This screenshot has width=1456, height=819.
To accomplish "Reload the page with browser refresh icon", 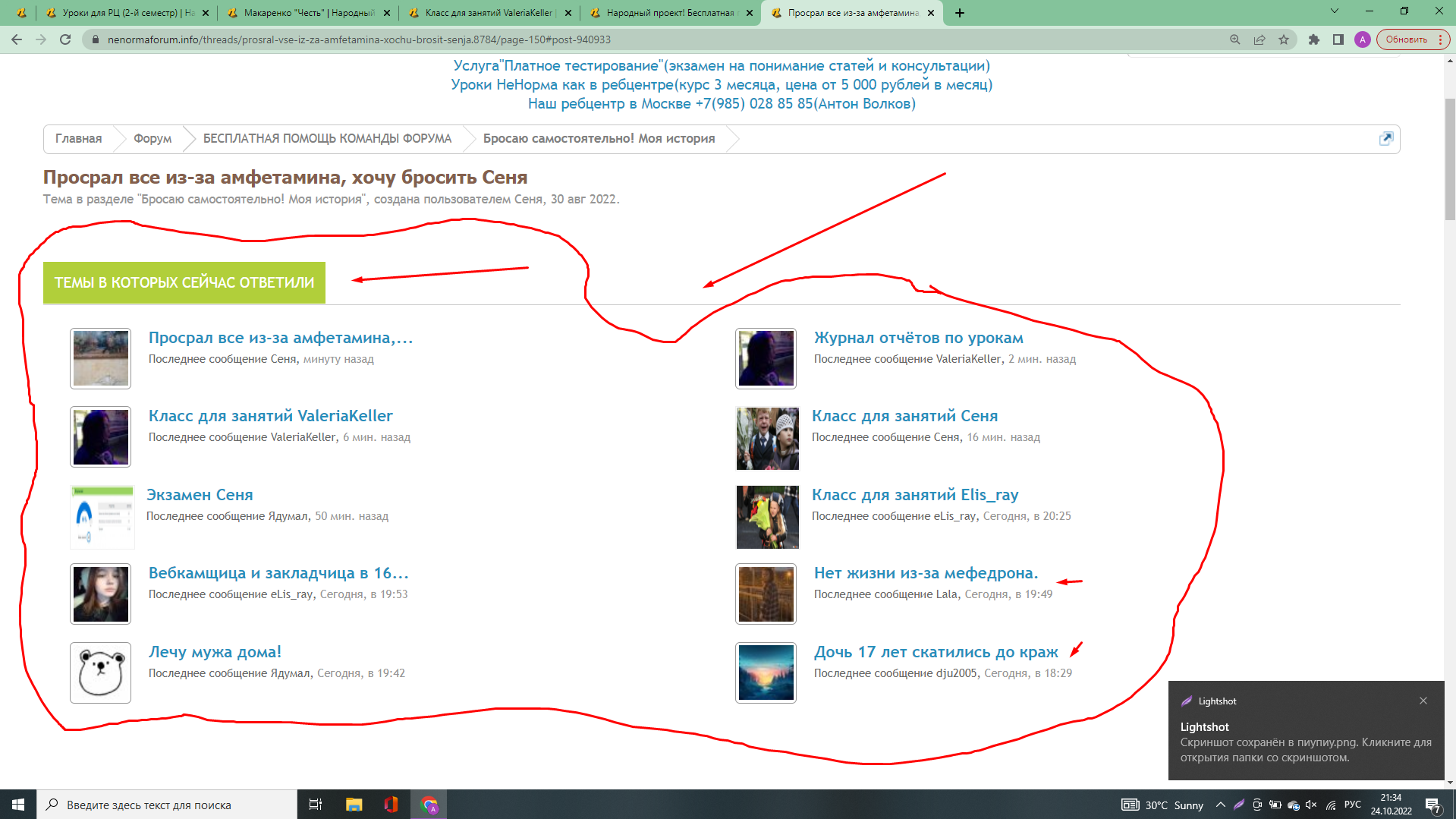I will click(65, 39).
